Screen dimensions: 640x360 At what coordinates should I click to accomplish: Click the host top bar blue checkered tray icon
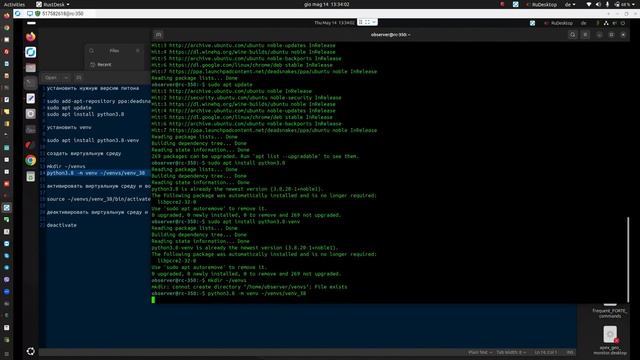pyautogui.click(x=516, y=4)
